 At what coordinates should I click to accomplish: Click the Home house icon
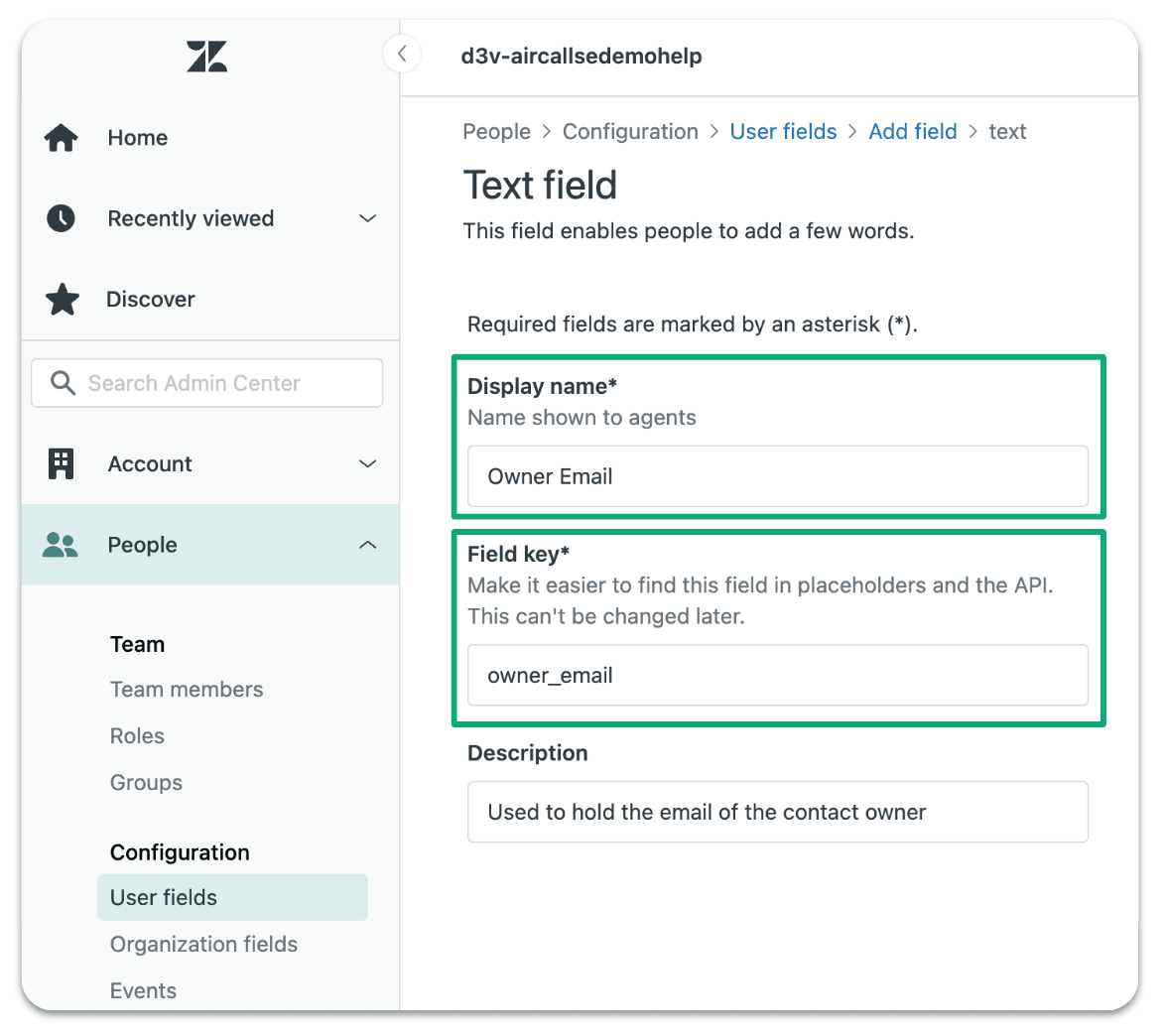pos(62,138)
